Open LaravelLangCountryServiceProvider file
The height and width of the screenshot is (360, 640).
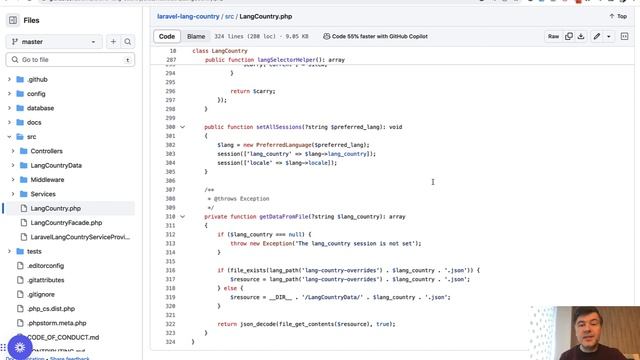point(80,237)
